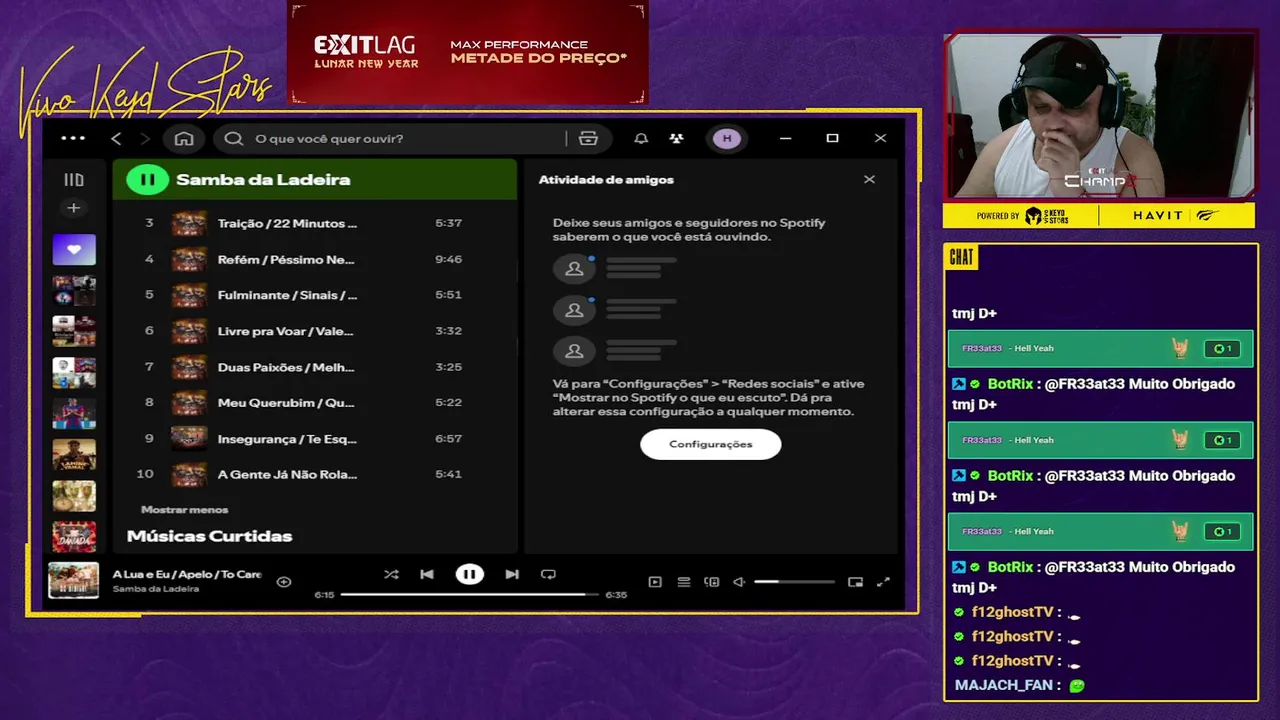The image size is (1280, 720).
Task: Pause Samba da Ladeira from header button
Action: (148, 180)
